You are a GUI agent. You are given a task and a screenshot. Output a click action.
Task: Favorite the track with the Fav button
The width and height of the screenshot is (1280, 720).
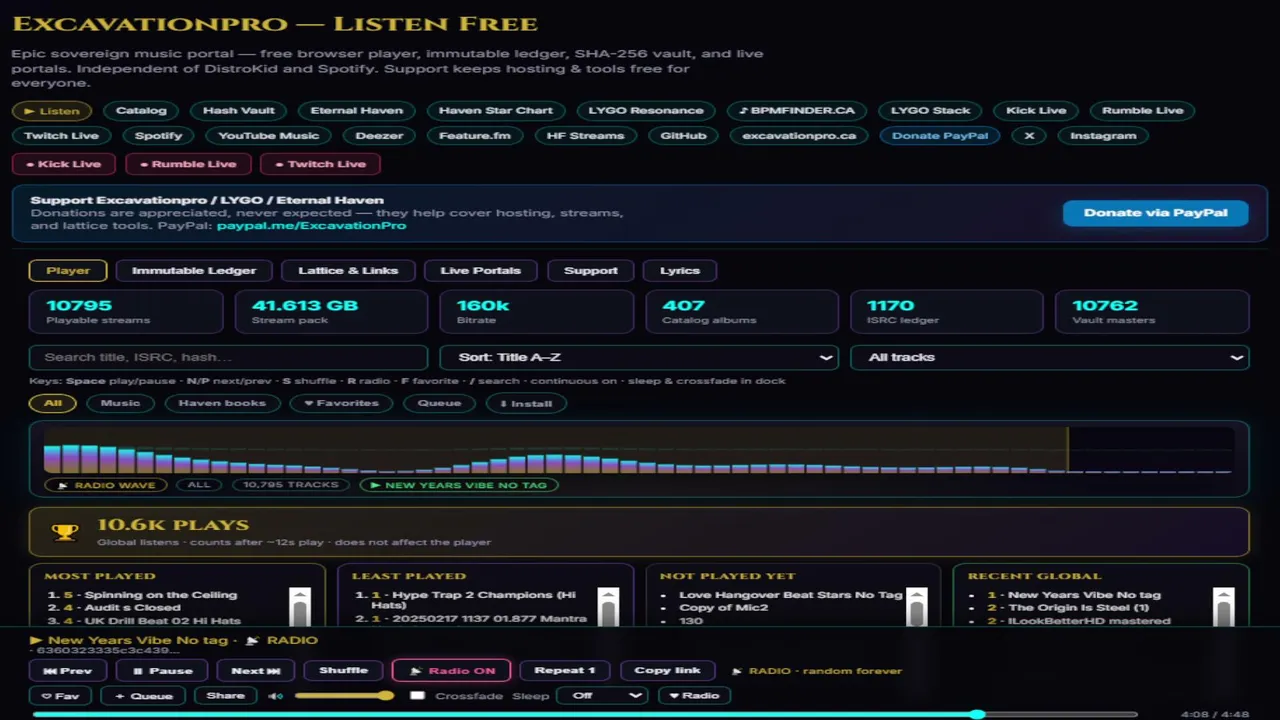(61, 696)
